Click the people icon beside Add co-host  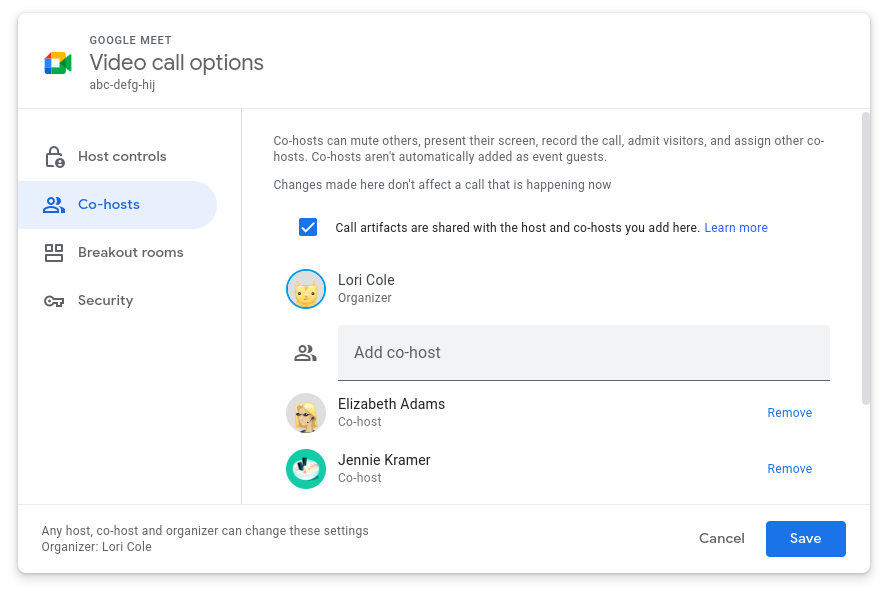306,353
